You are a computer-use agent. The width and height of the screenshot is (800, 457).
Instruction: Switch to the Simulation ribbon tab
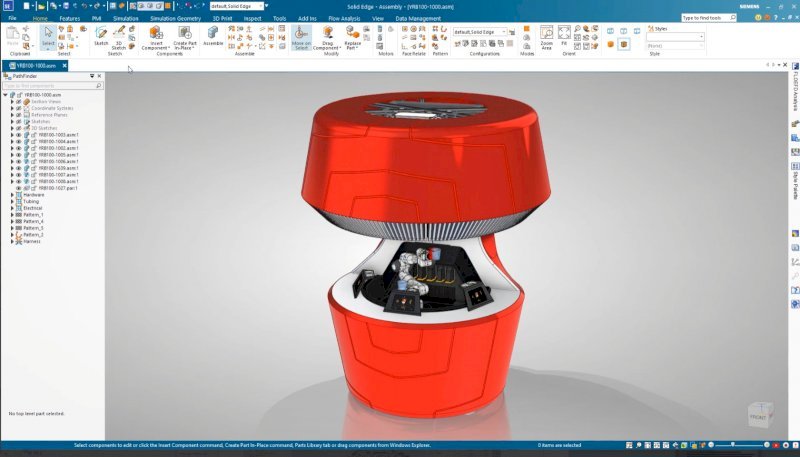(126, 18)
